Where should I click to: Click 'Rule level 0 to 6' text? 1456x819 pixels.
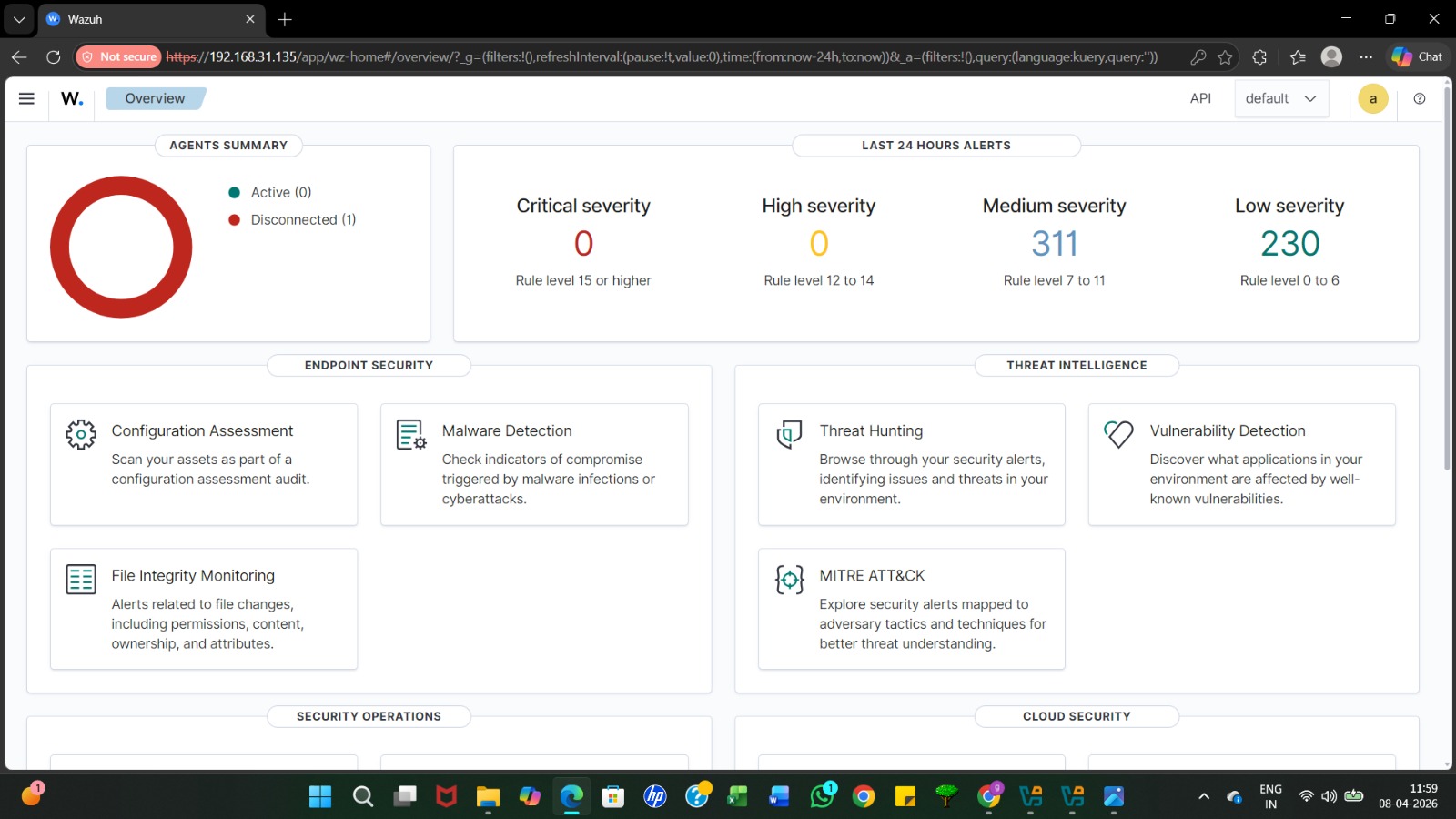[1289, 280]
